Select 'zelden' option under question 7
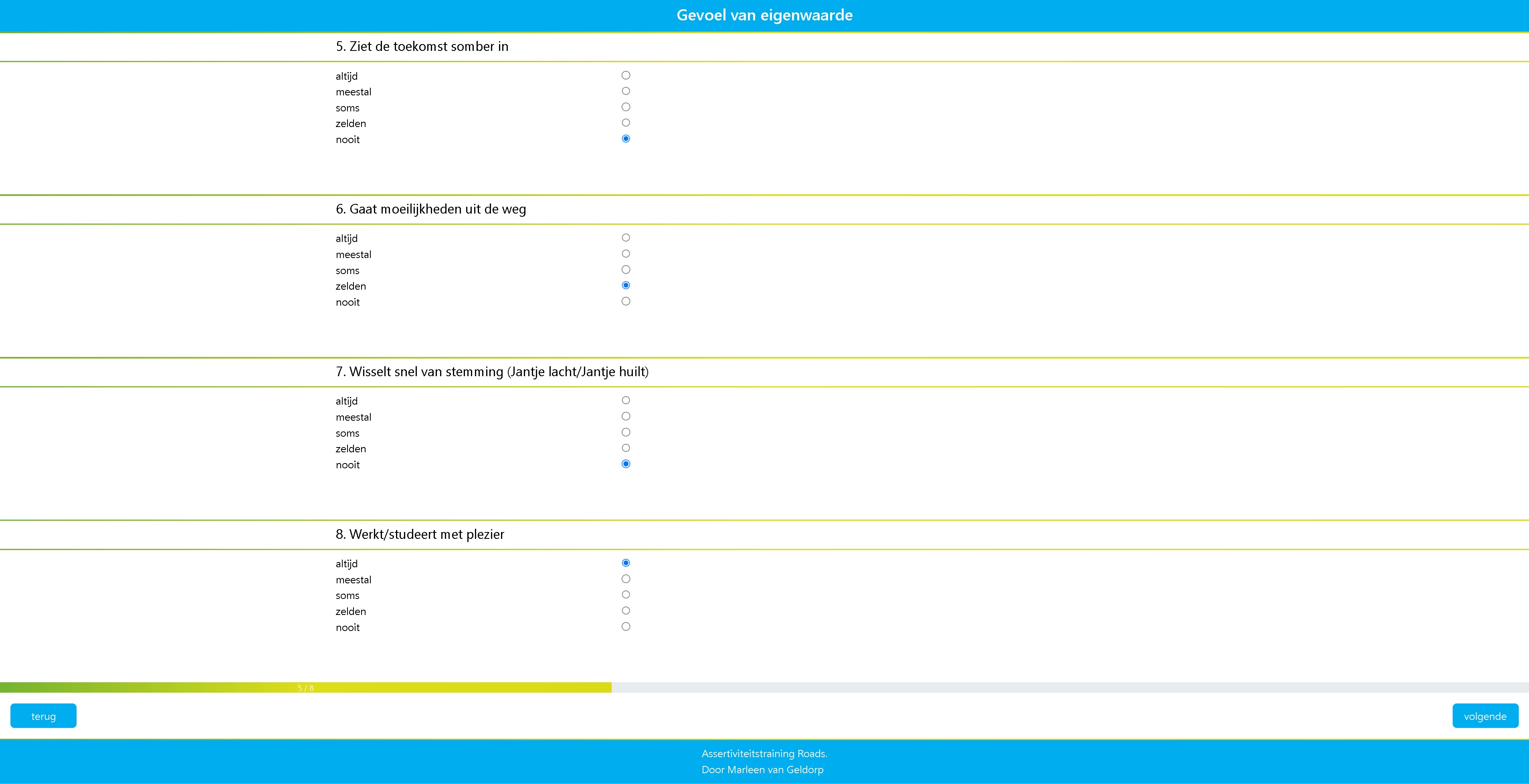The height and width of the screenshot is (784, 1529). pyautogui.click(x=626, y=448)
